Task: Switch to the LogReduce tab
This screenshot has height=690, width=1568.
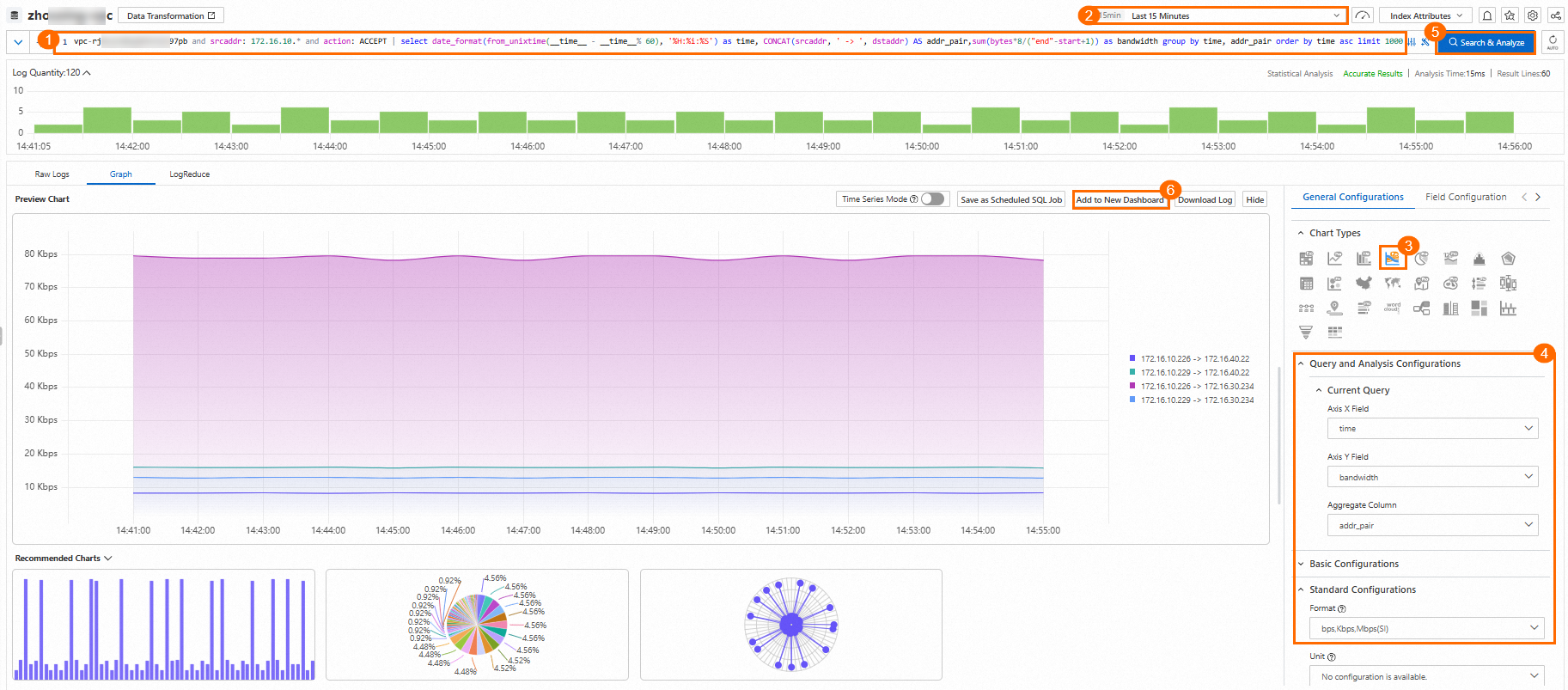Action: (189, 174)
